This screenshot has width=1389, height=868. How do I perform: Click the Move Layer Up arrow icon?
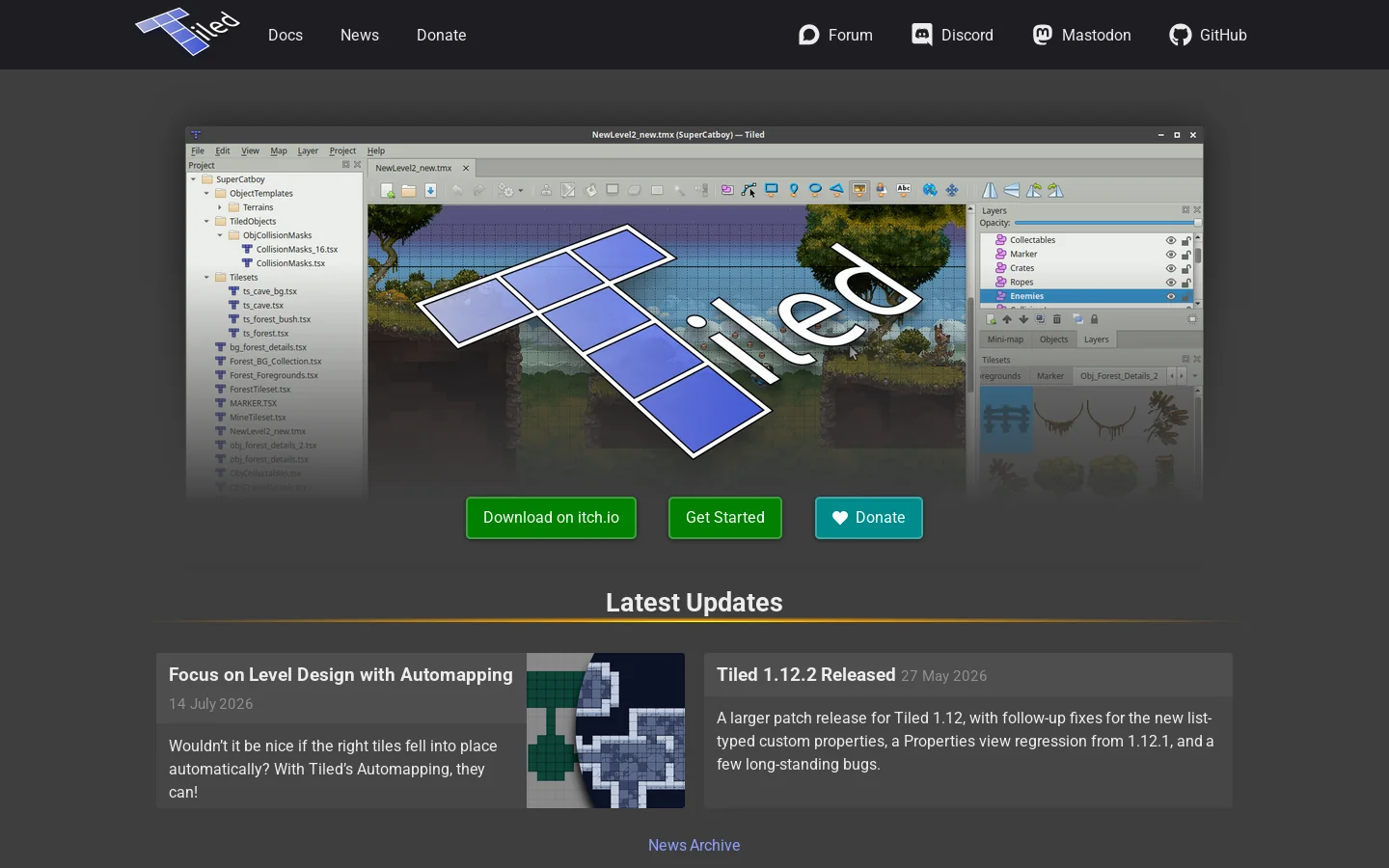coord(1007,319)
